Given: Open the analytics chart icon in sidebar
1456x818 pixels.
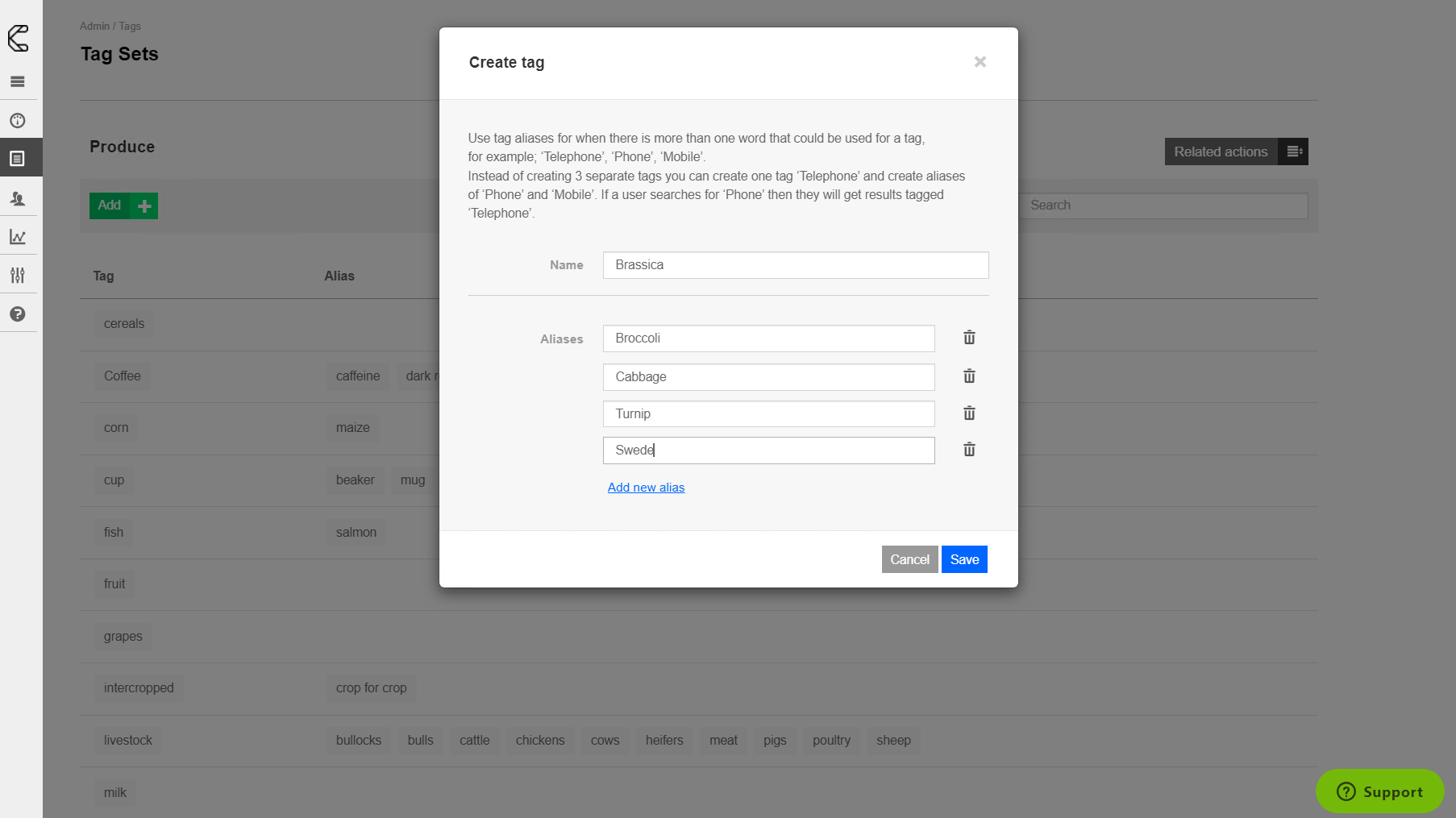Looking at the screenshot, I should click(18, 237).
